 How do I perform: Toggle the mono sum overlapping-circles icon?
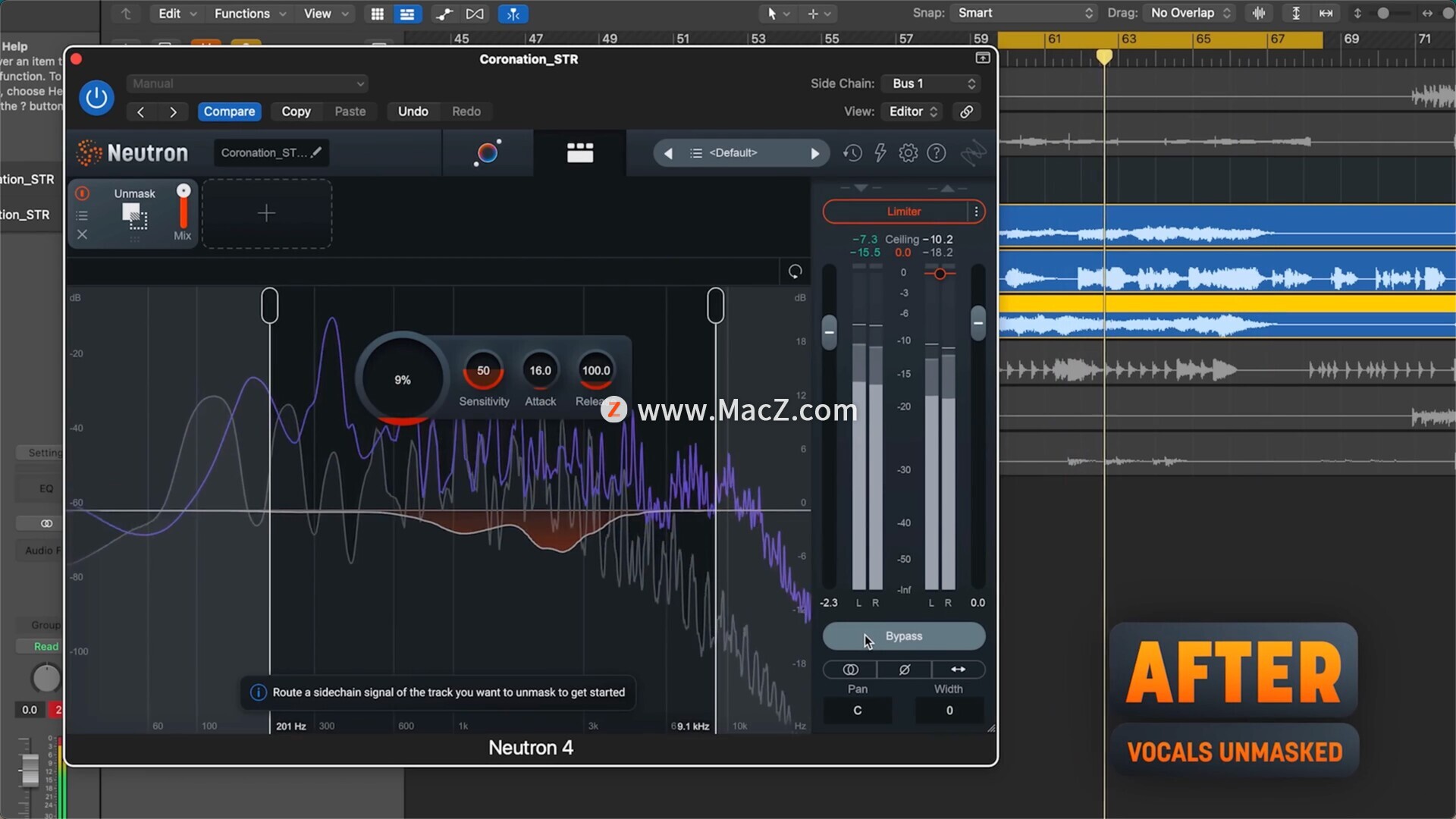click(850, 670)
